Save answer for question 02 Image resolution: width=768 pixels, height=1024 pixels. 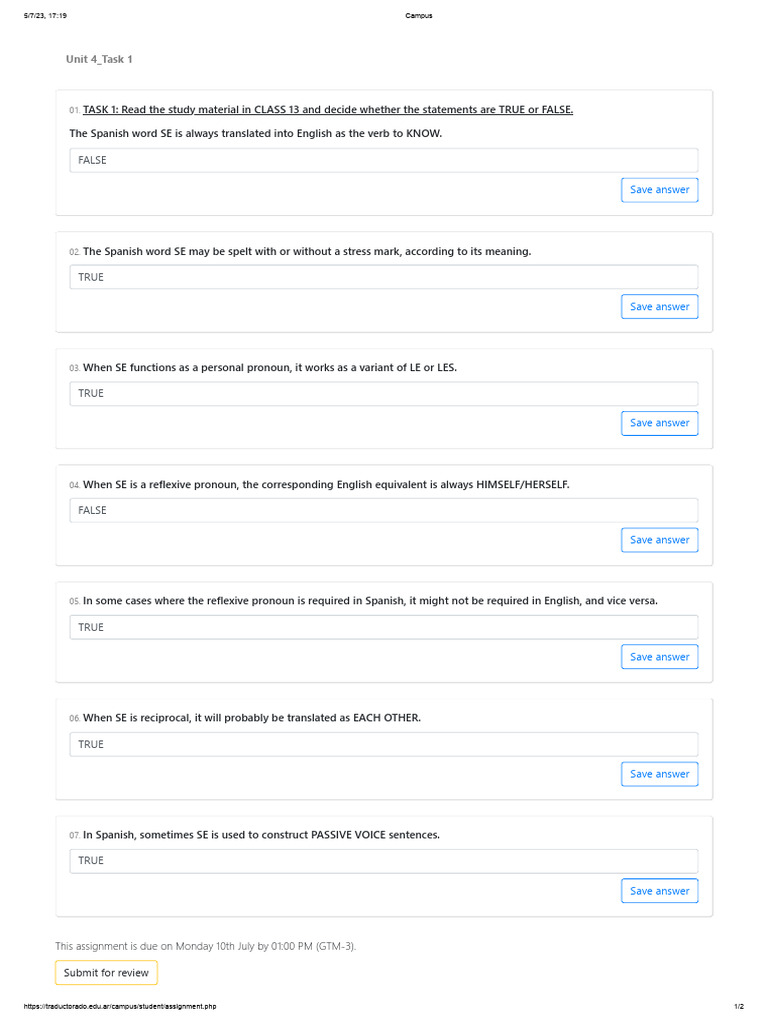tap(660, 307)
